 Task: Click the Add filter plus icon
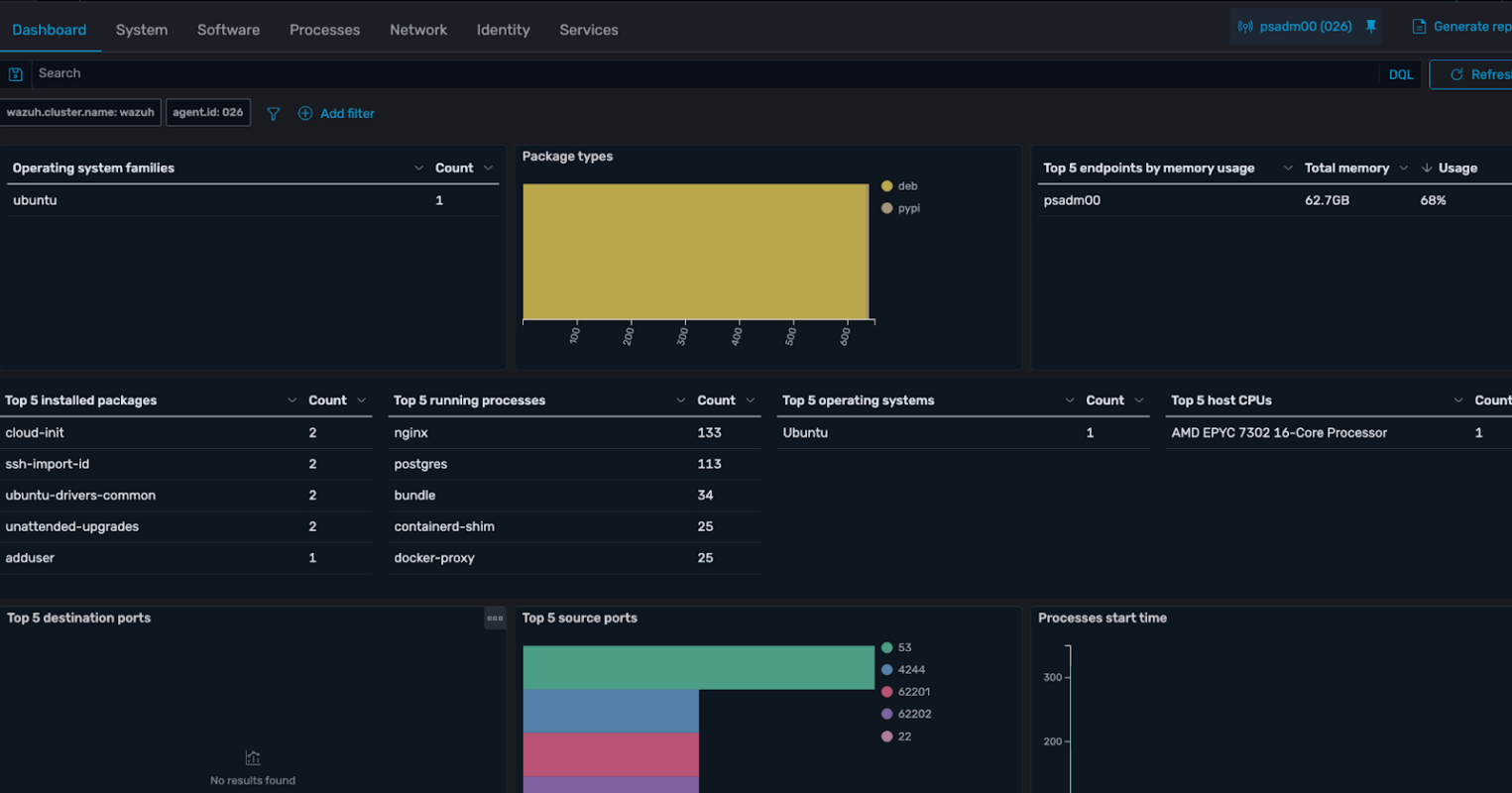point(305,114)
